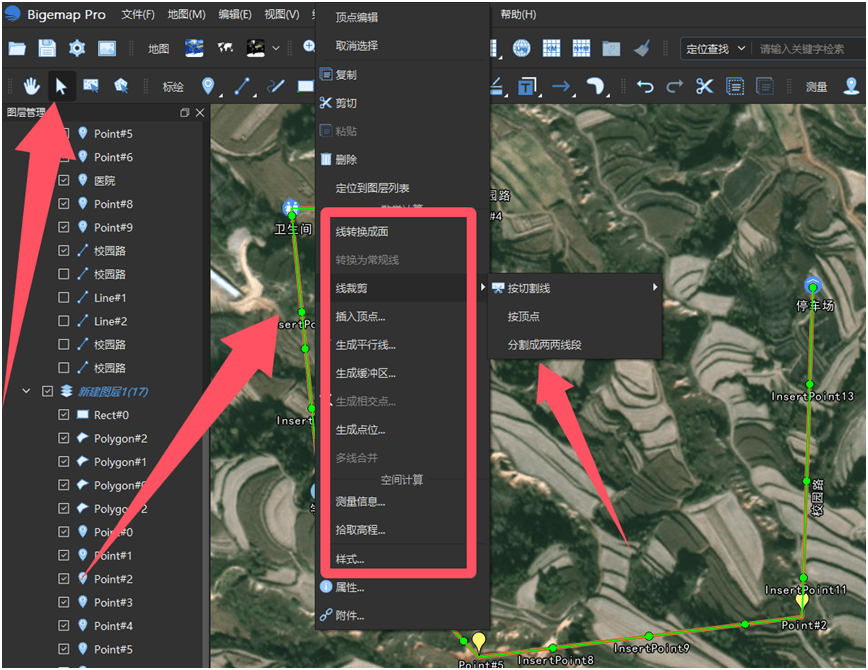This screenshot has width=868, height=670.
Task: Choose 分割成两两线段 in the submenu
Action: [x=575, y=344]
